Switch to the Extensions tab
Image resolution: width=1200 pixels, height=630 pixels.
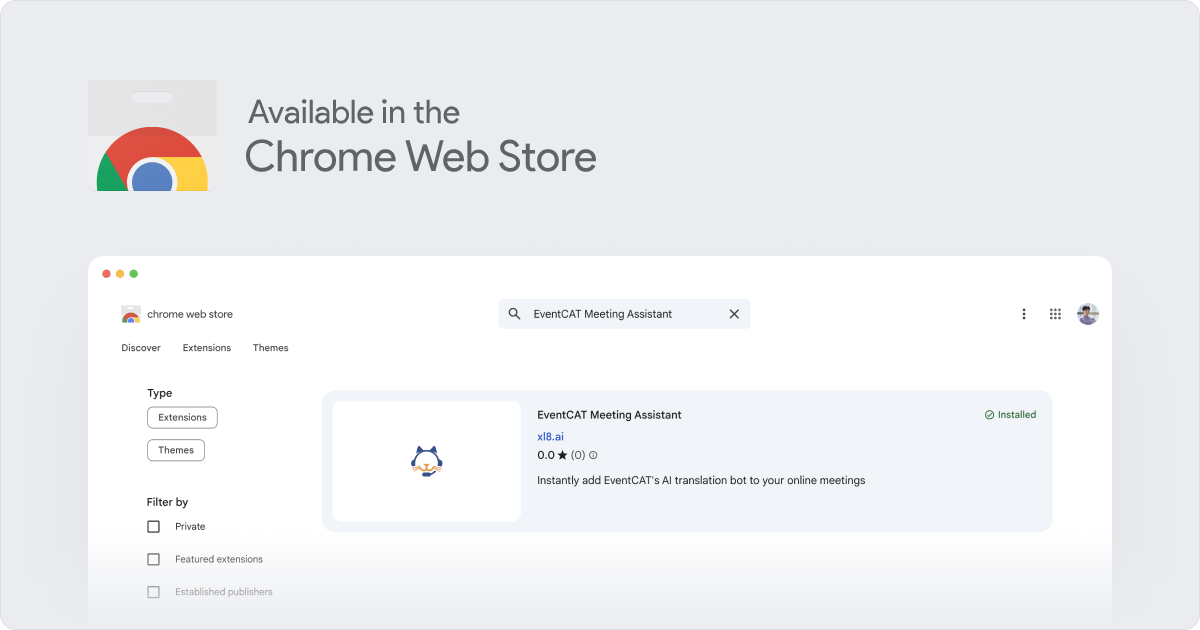click(207, 348)
